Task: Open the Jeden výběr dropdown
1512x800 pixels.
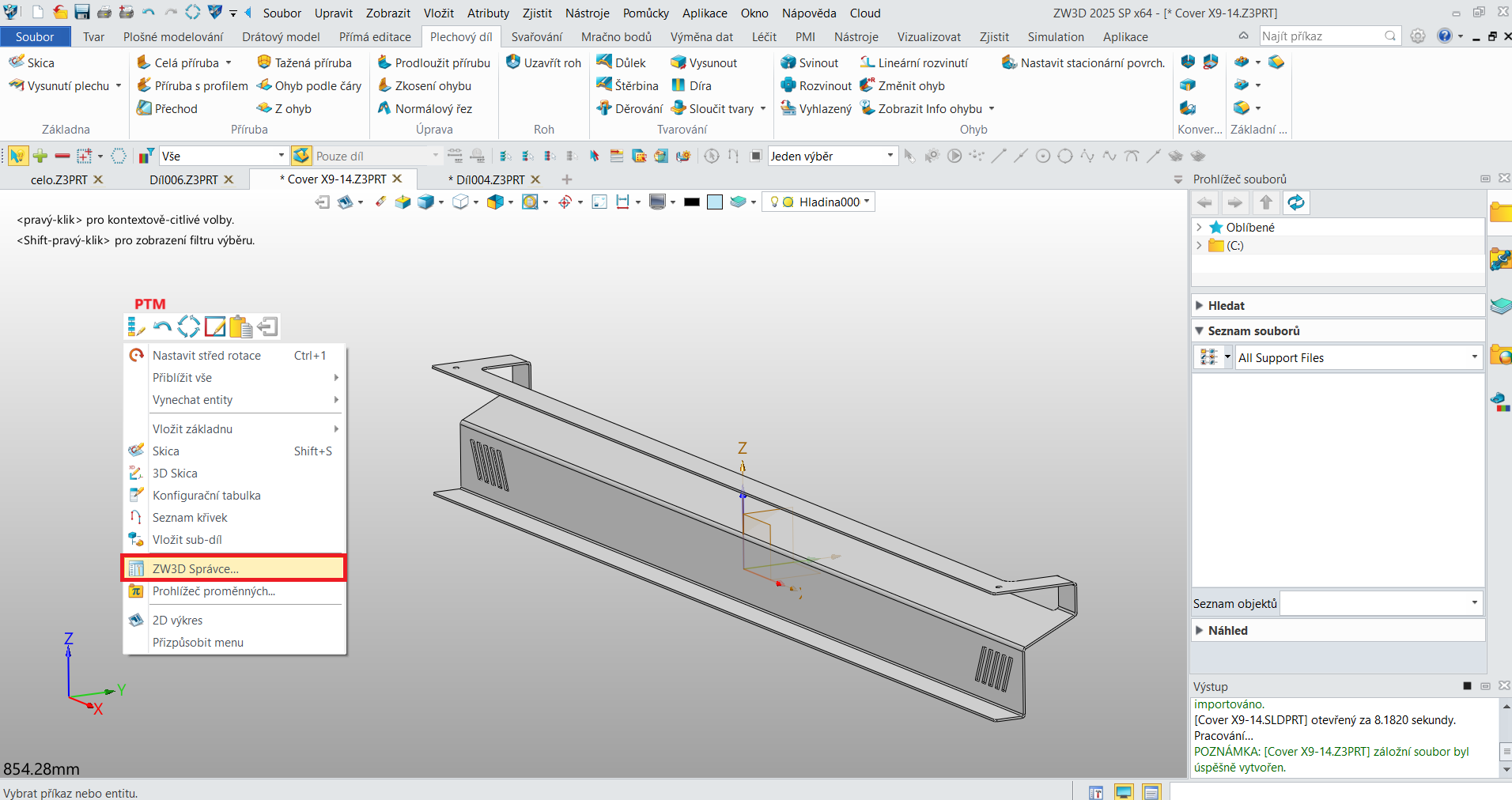Action: (833, 156)
